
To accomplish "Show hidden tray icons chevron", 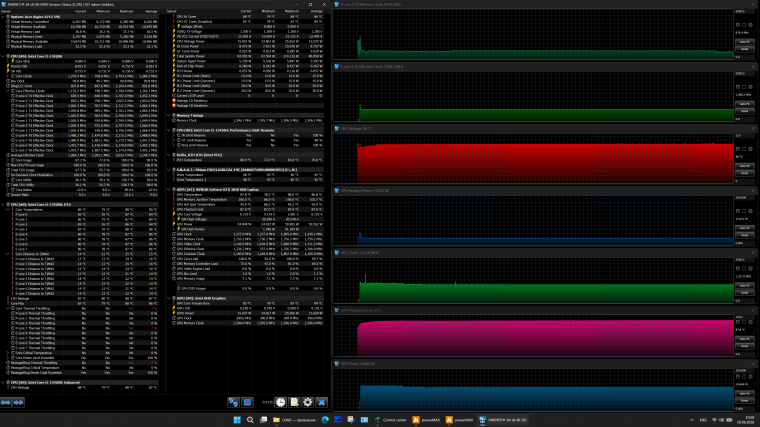I will coord(692,420).
